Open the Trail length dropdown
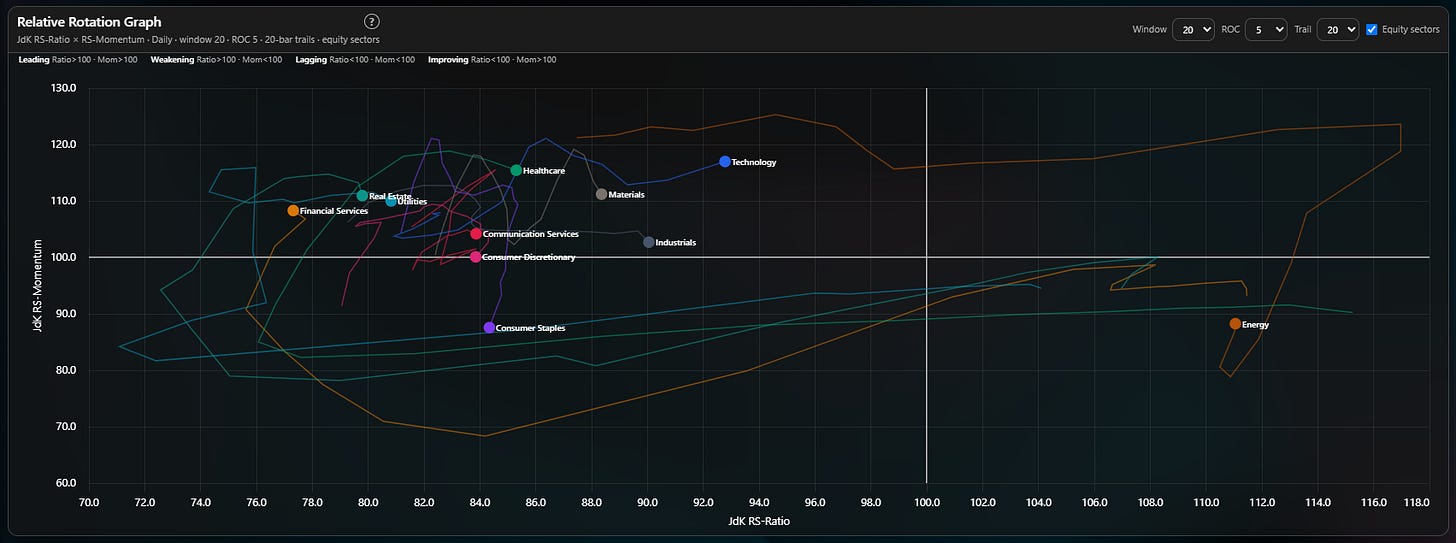 (1337, 30)
